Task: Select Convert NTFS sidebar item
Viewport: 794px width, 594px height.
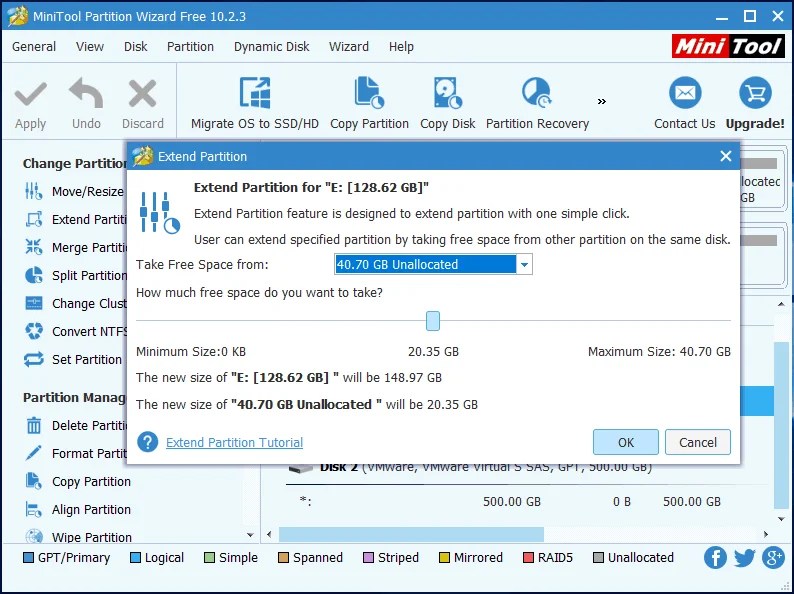Action: 75,332
